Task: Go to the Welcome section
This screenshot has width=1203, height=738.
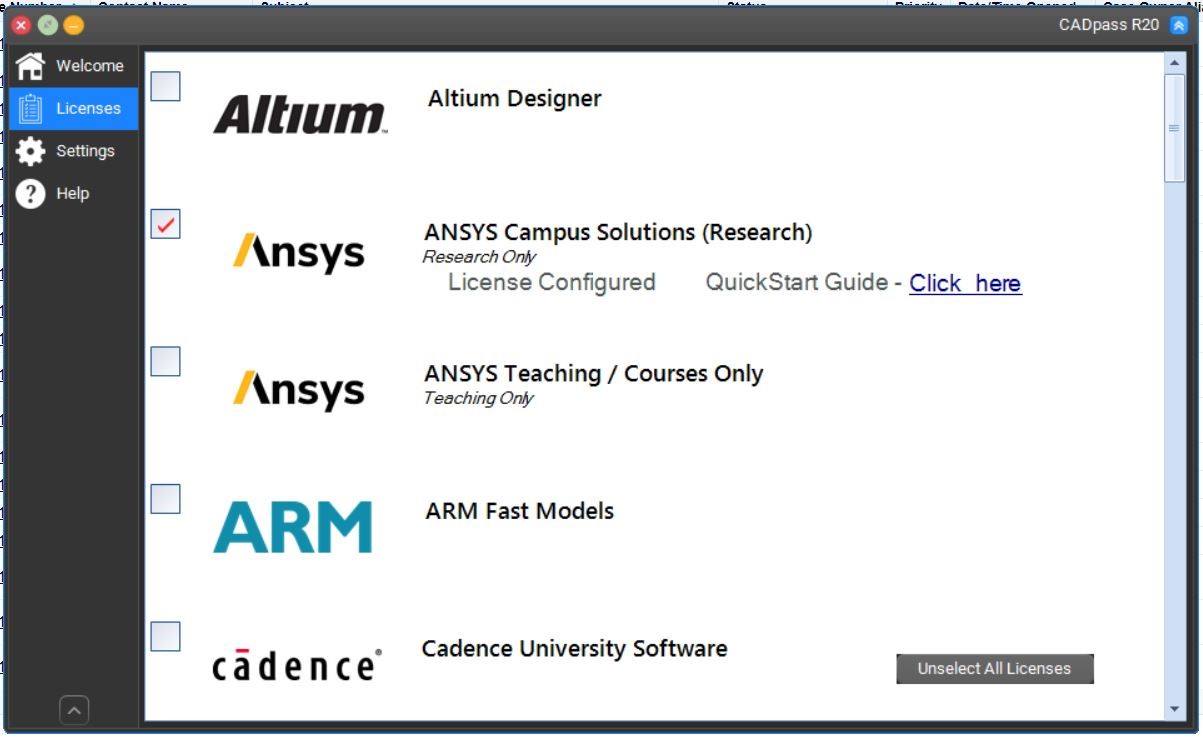Action: pos(73,66)
